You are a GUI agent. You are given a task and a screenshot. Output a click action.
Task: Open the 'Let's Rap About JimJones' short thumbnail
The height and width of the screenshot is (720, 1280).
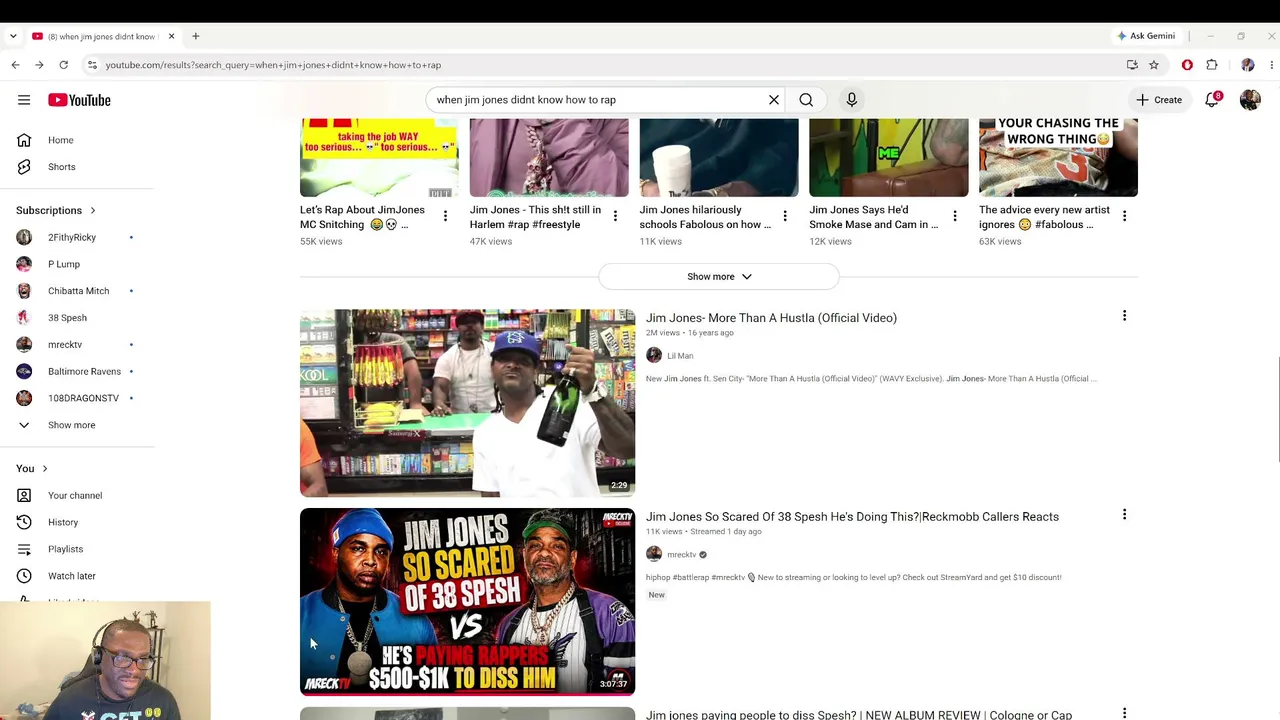tap(379, 158)
